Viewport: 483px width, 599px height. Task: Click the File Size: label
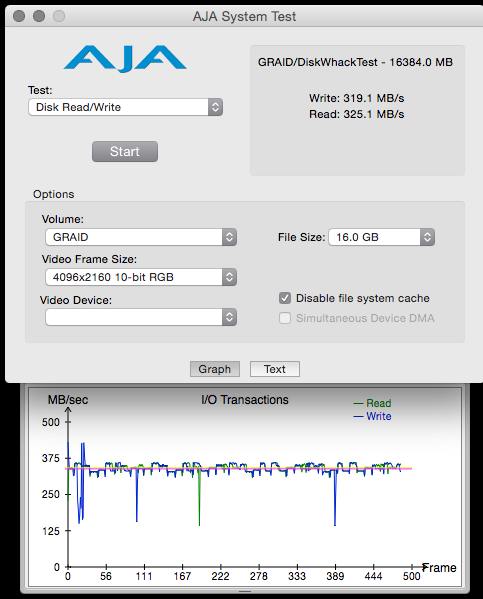[x=301, y=237]
